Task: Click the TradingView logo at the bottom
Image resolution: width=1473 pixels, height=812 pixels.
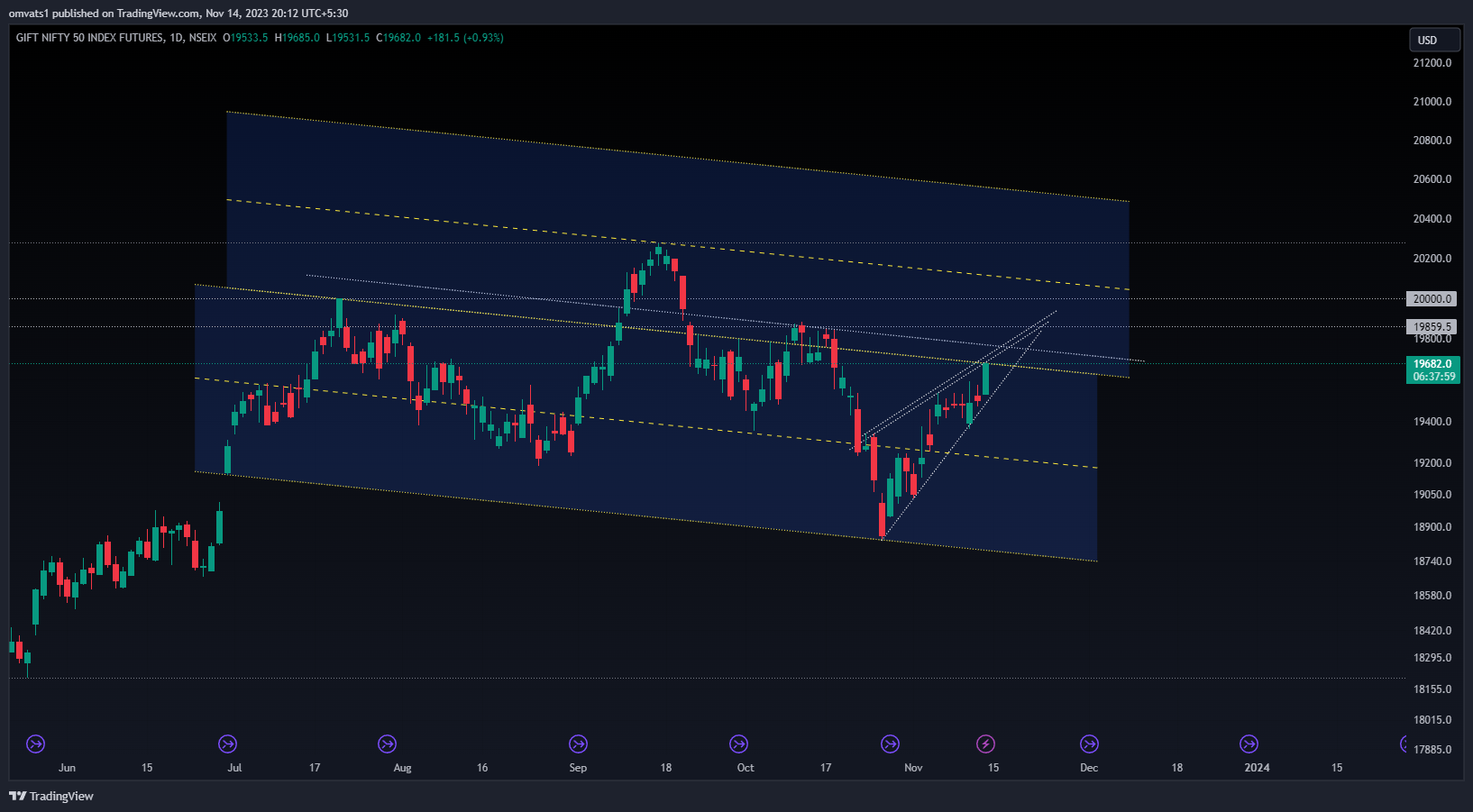Action: coord(51,796)
